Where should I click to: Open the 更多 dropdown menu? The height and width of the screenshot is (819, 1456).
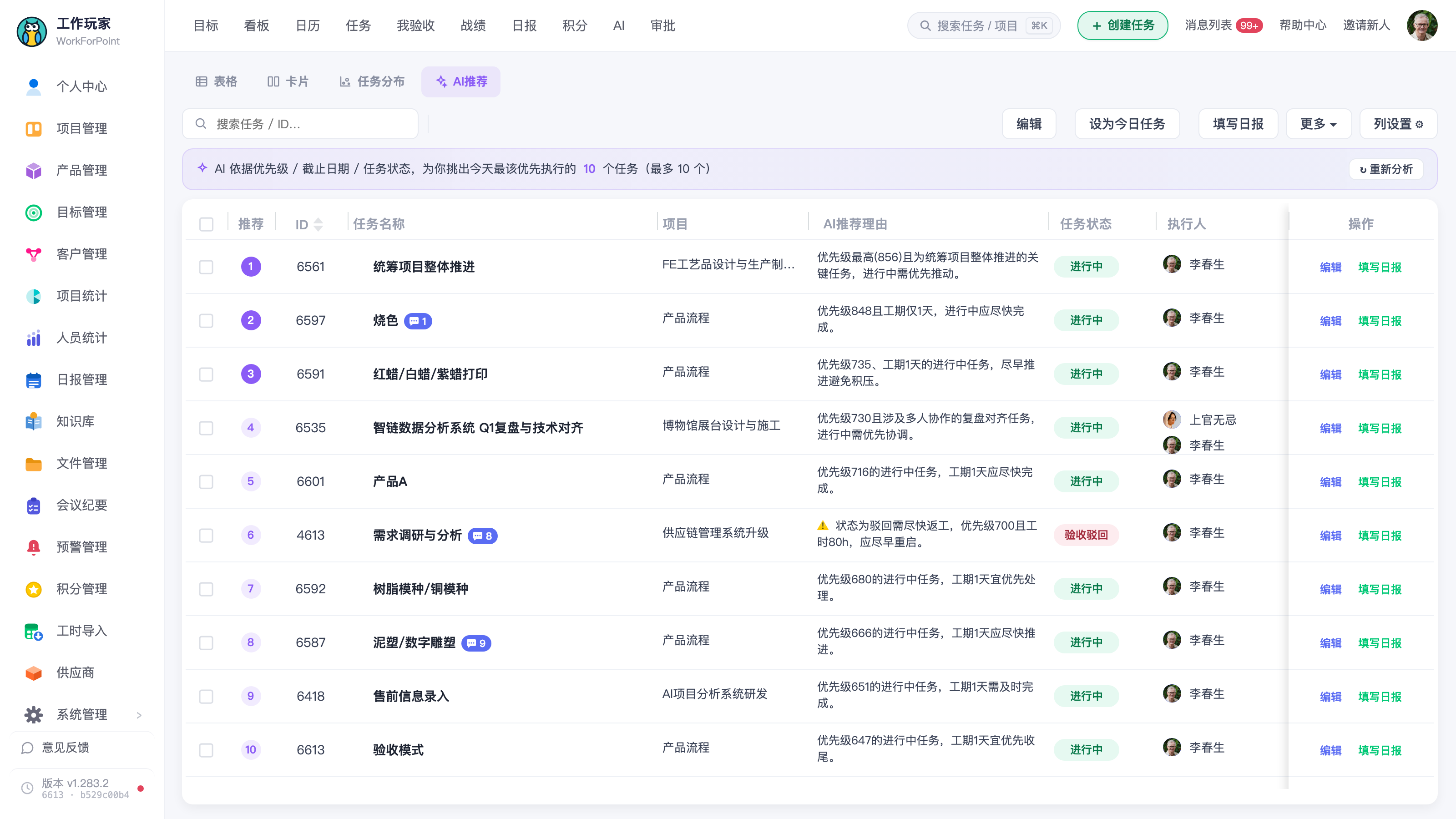[1318, 124]
